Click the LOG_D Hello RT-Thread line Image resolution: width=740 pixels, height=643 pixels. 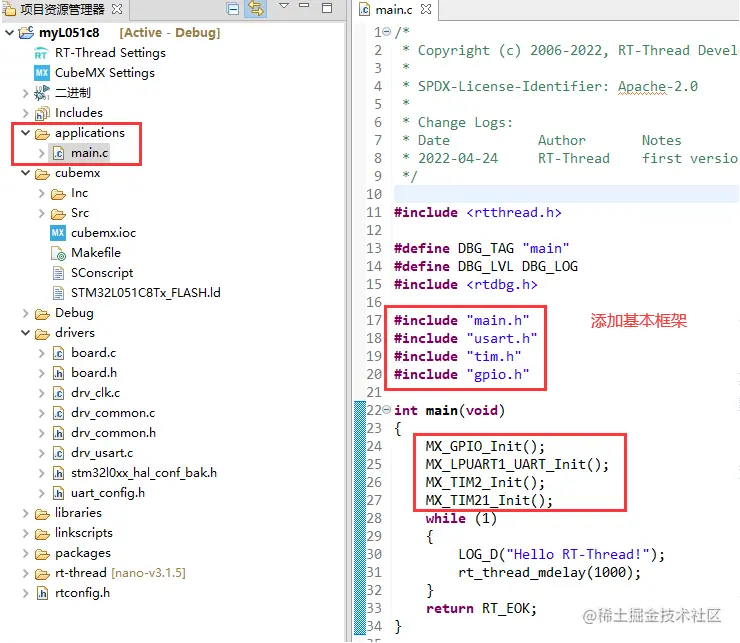point(561,554)
